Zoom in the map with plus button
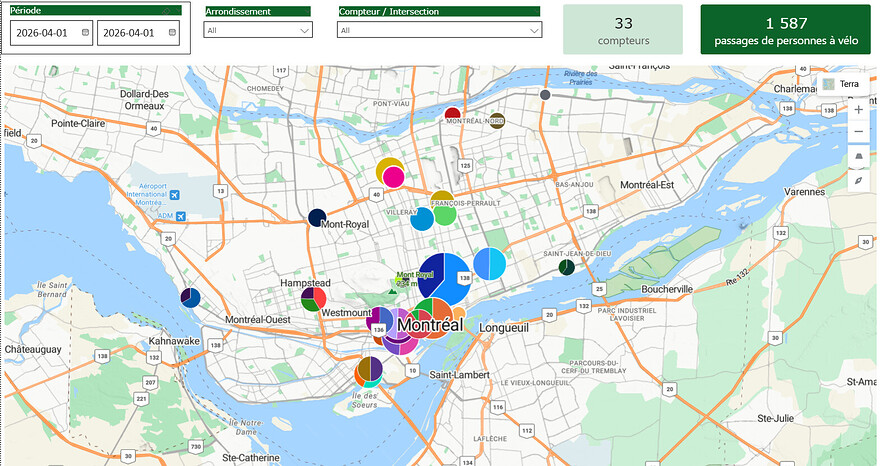 pos(858,110)
